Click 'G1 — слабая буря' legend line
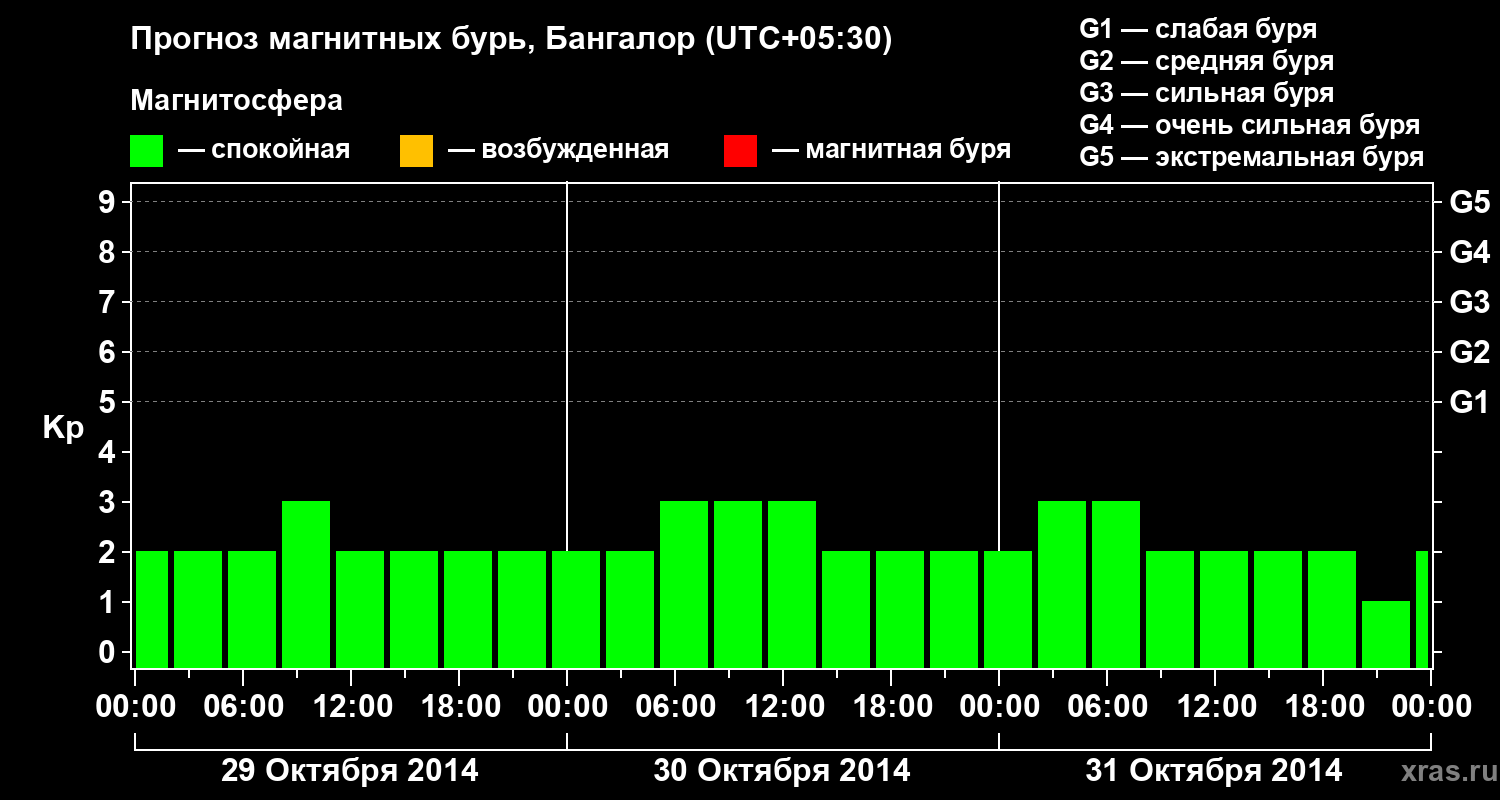Viewport: 1500px width, 800px height. tap(1198, 29)
